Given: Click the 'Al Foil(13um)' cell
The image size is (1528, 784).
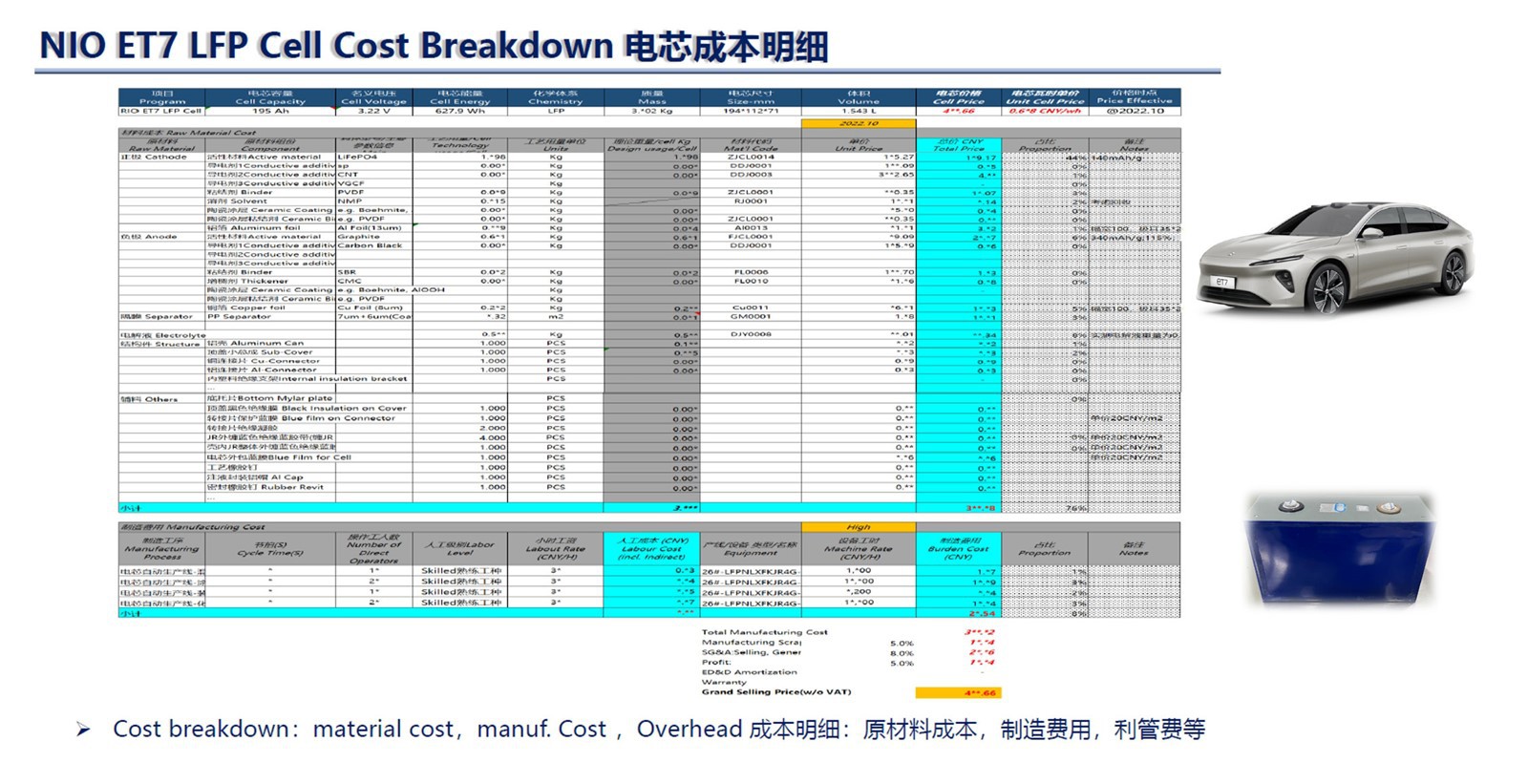Looking at the screenshot, I should point(373,228).
